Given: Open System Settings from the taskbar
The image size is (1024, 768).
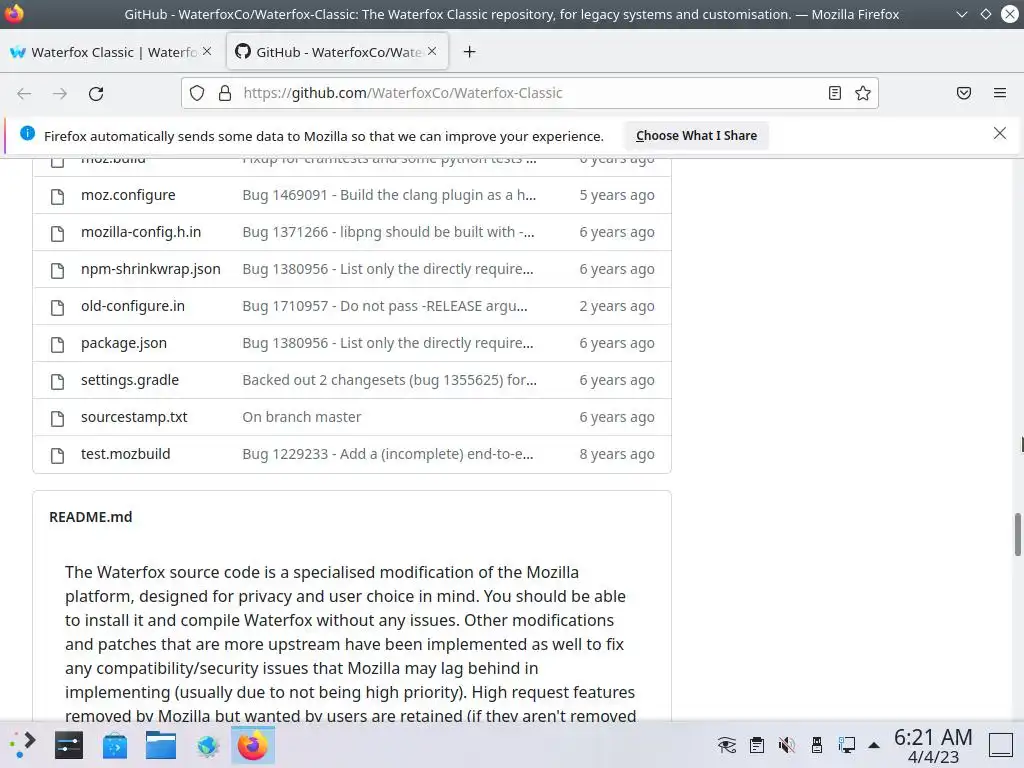Looking at the screenshot, I should click(x=69, y=745).
